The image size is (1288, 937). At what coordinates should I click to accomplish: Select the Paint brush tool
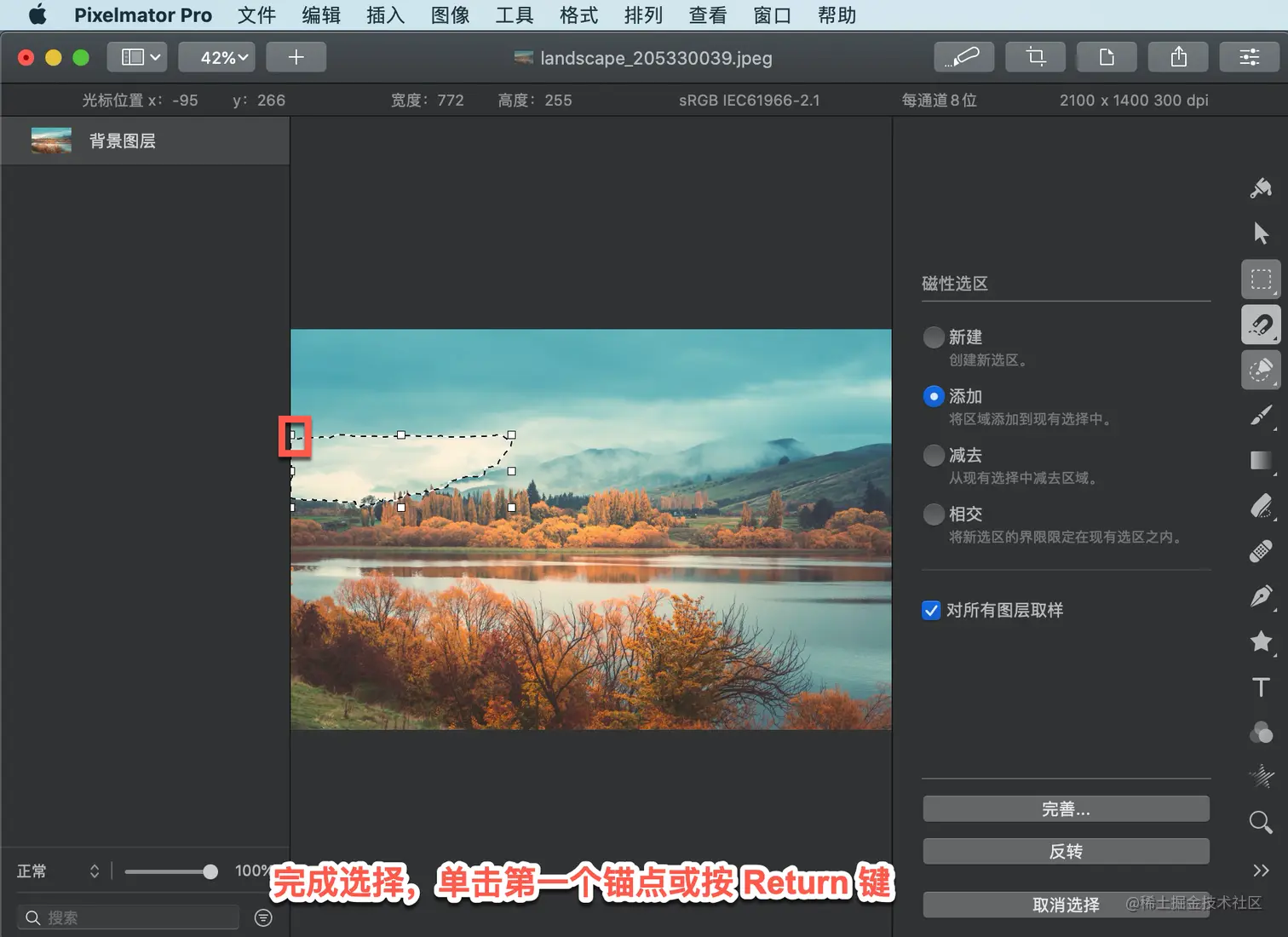point(1261,416)
